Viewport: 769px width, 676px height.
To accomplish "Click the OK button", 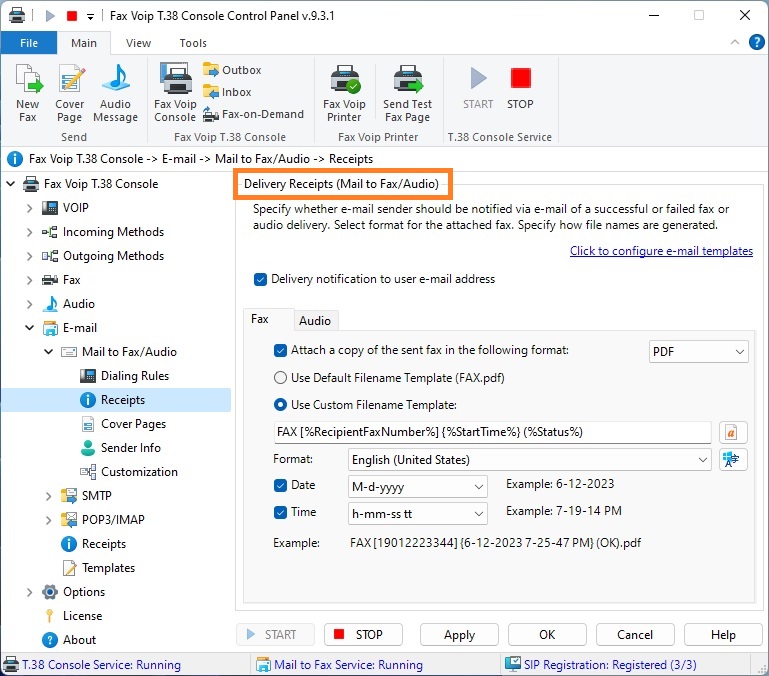I will 547,635.
